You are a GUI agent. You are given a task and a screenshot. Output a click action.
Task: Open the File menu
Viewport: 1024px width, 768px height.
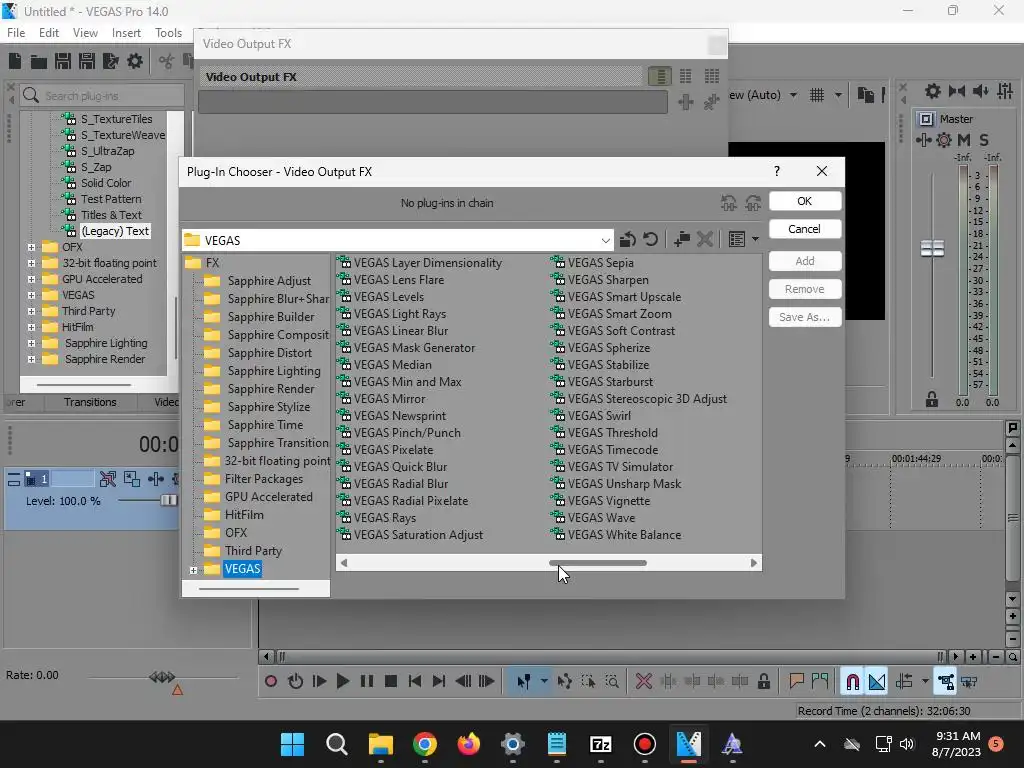[x=16, y=33]
